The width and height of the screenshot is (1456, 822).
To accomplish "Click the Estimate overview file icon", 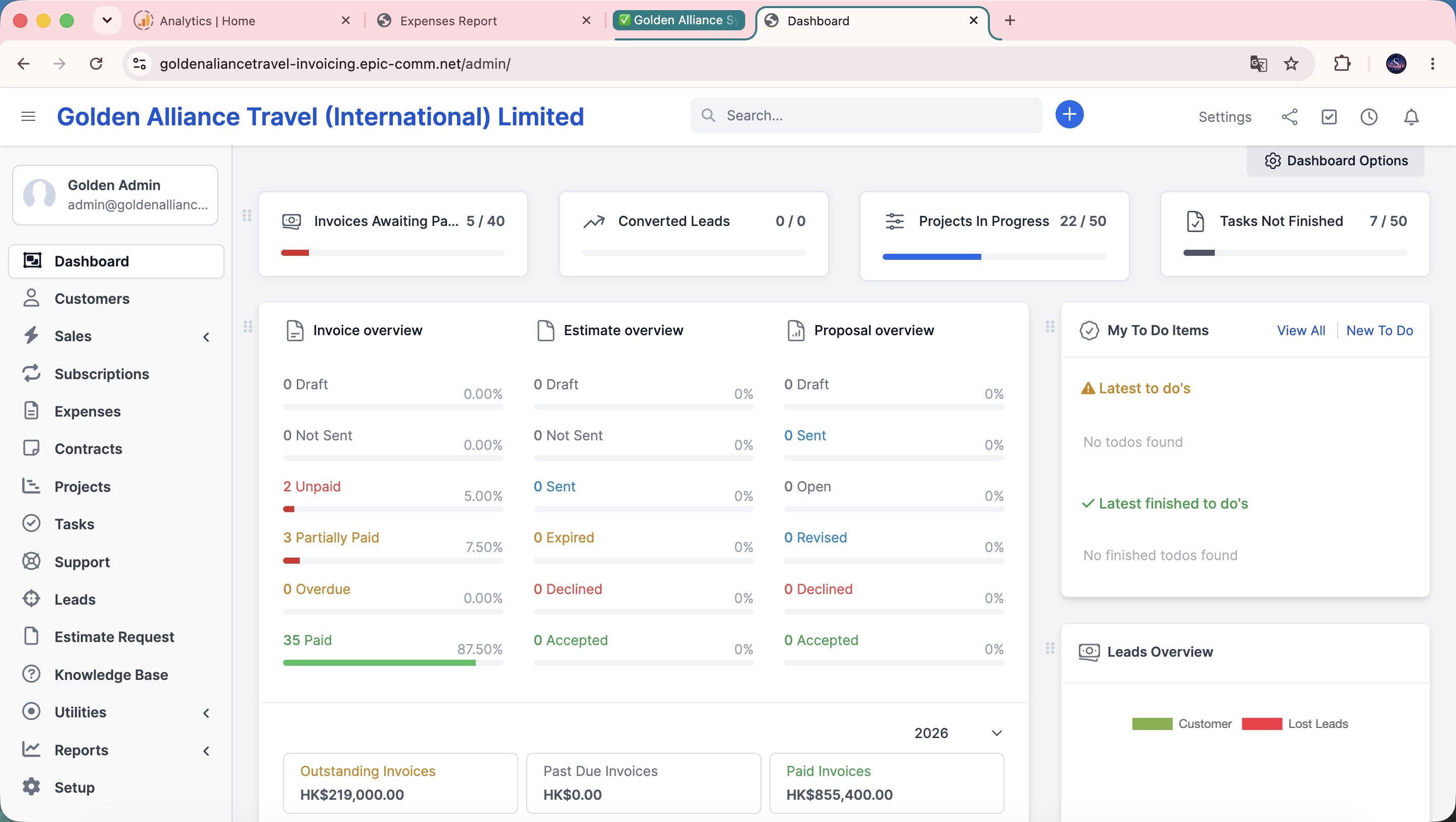I will point(545,331).
